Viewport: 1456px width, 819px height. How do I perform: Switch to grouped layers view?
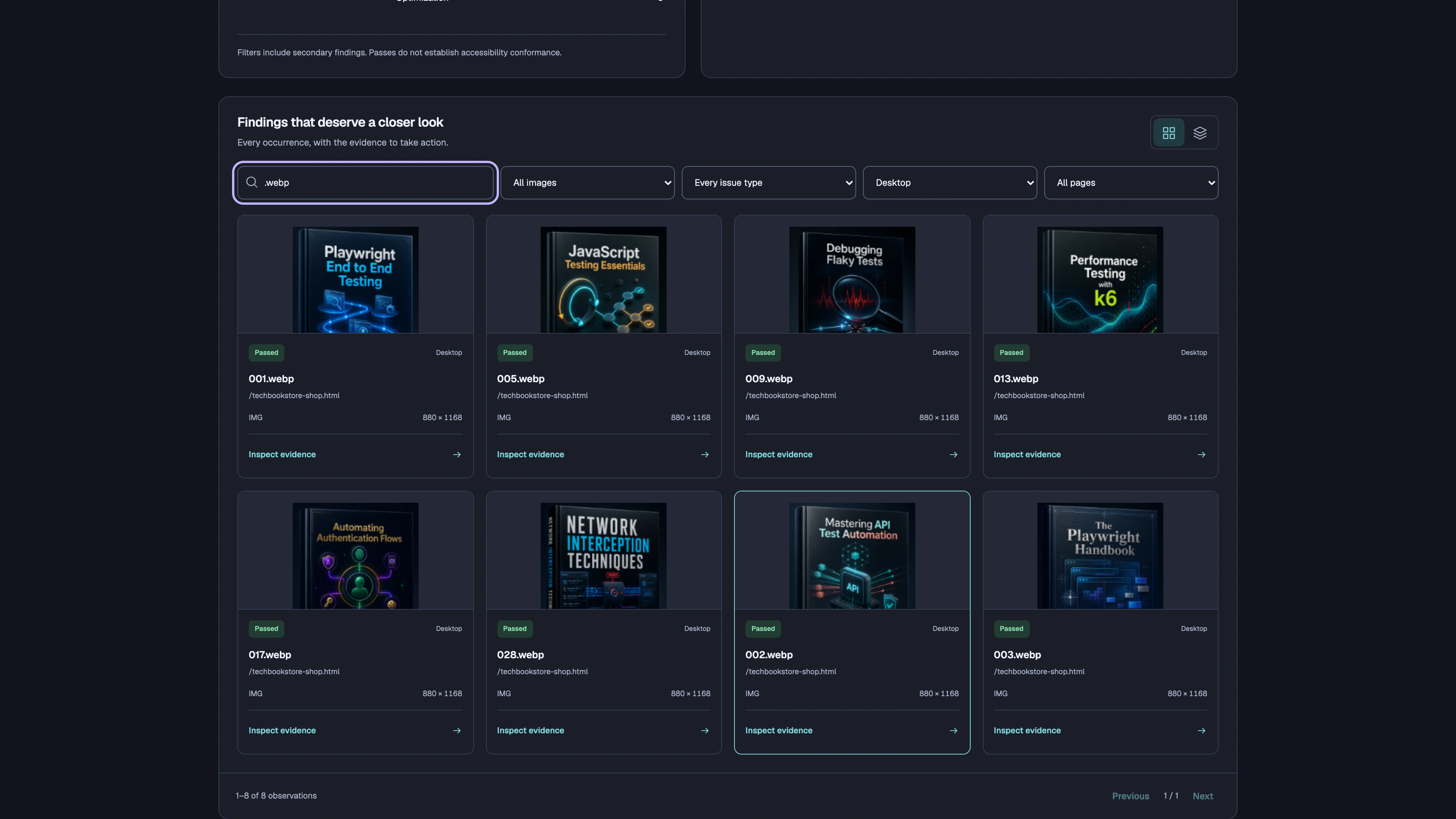[x=1199, y=133]
